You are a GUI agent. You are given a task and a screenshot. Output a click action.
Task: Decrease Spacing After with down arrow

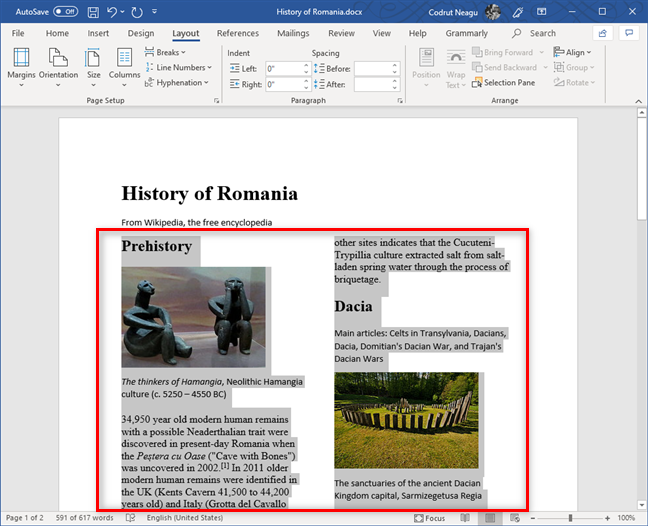(x=395, y=88)
